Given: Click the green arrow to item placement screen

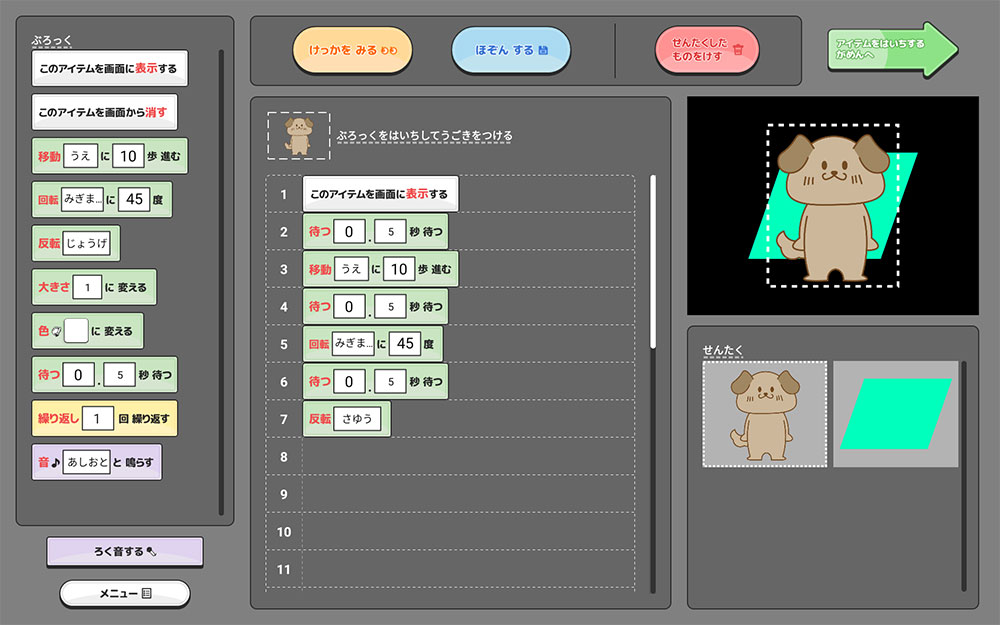Looking at the screenshot, I should tap(891, 49).
